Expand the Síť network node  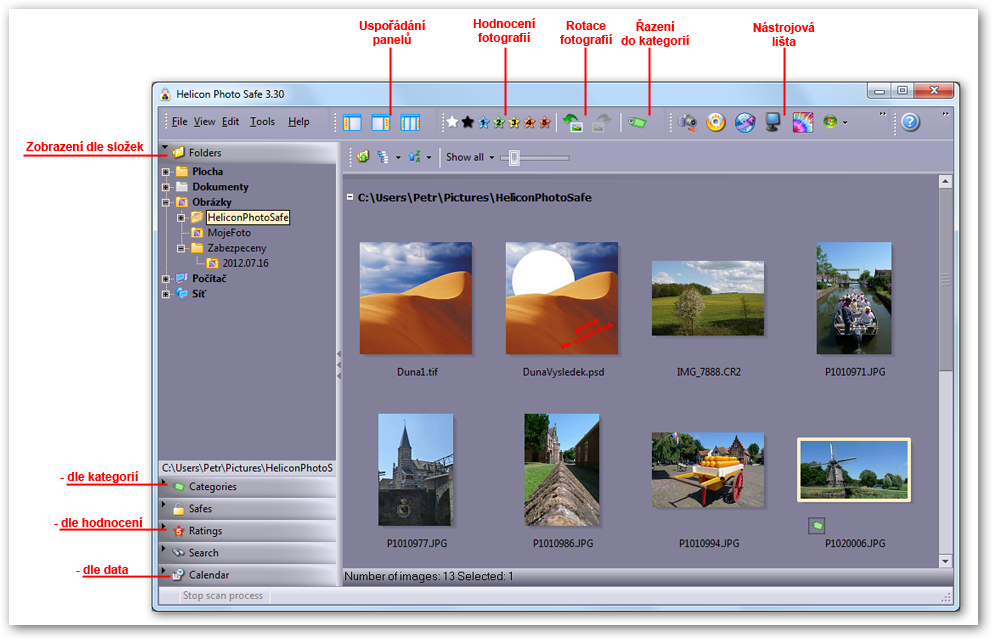tap(166, 294)
